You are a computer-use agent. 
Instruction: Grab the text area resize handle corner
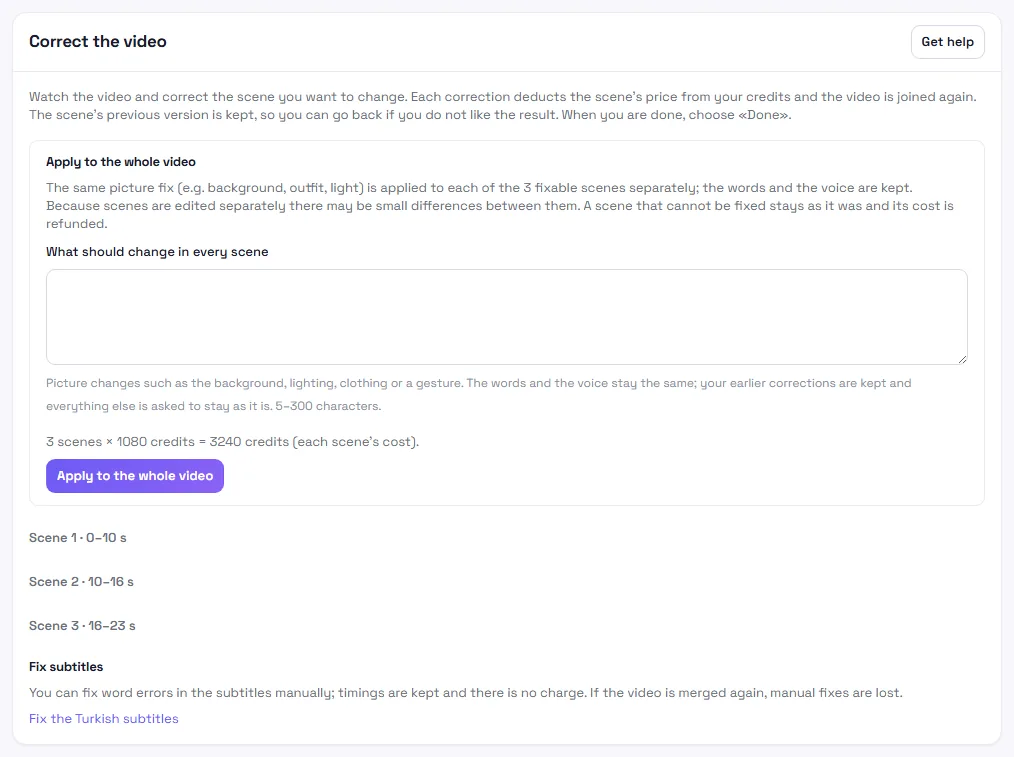click(962, 359)
